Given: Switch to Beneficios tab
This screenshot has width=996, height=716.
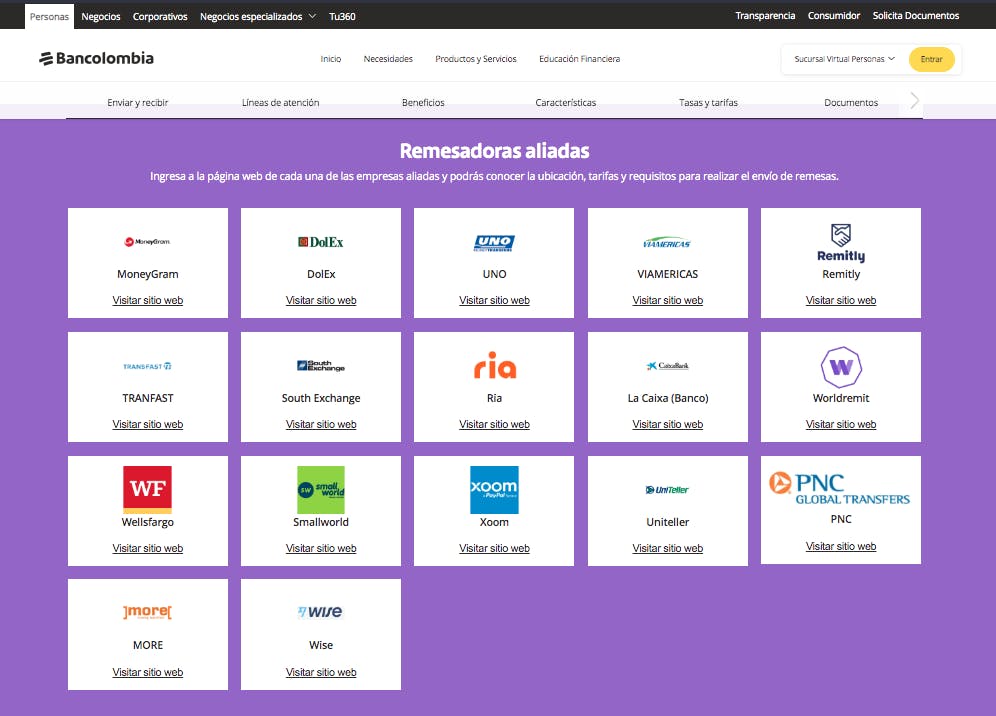Looking at the screenshot, I should [x=423, y=102].
